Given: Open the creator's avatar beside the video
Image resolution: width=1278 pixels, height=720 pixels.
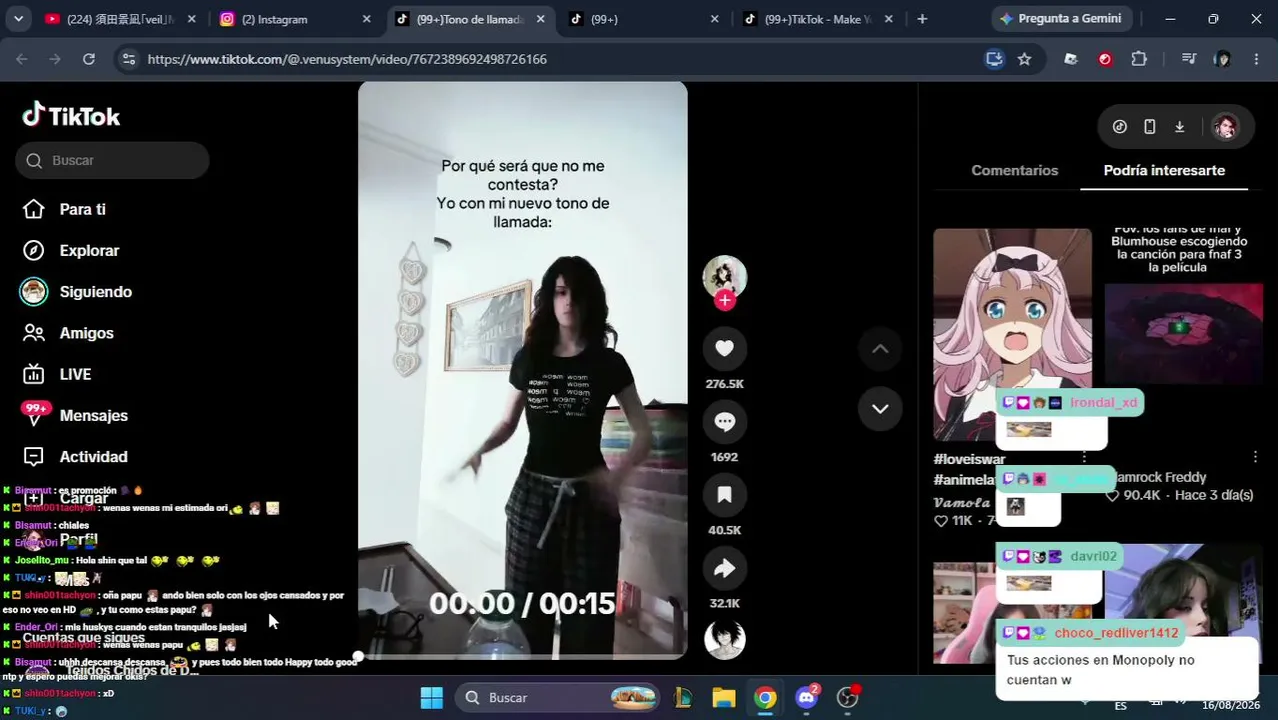Looking at the screenshot, I should (x=725, y=277).
